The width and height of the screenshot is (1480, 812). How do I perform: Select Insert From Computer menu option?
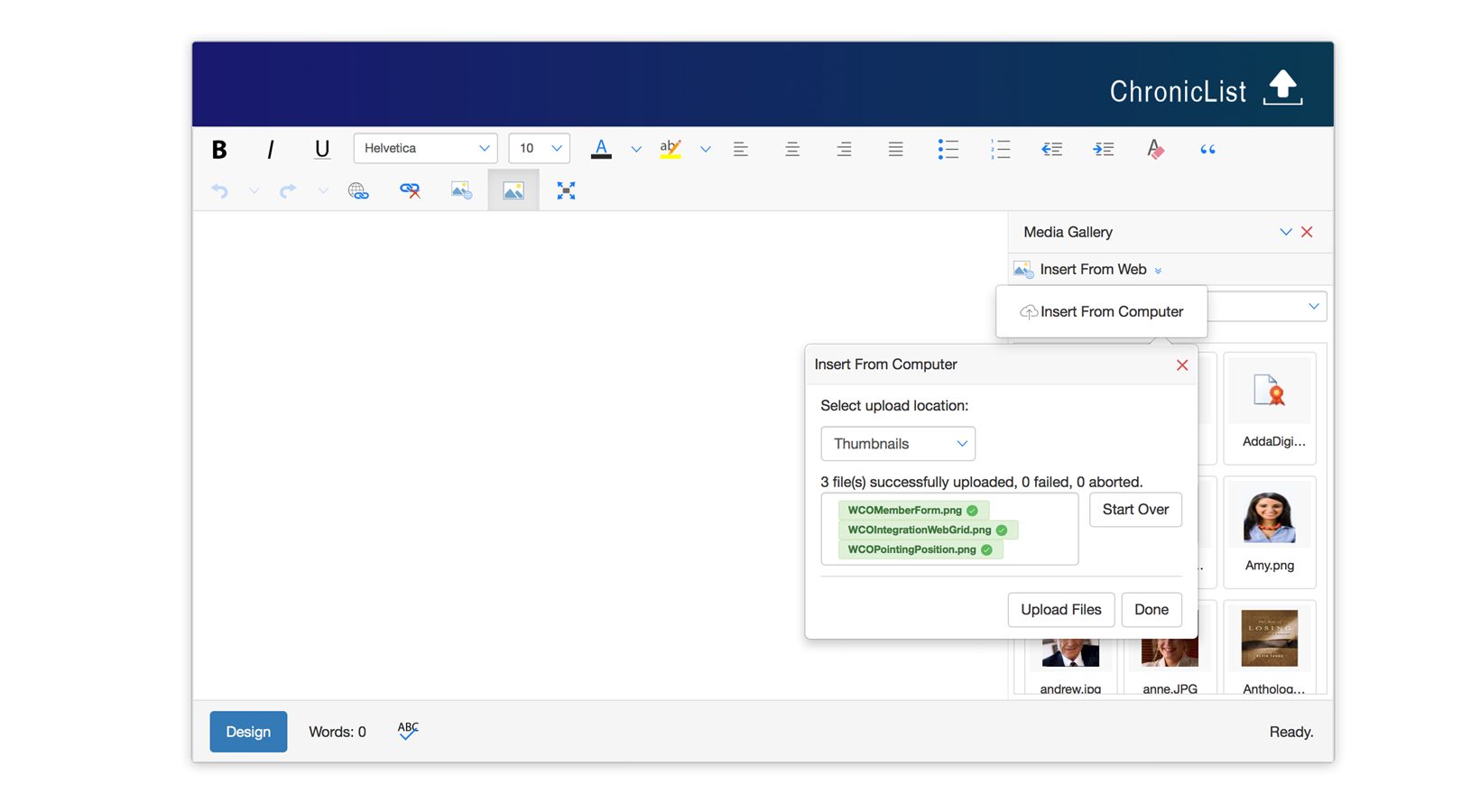(1102, 312)
